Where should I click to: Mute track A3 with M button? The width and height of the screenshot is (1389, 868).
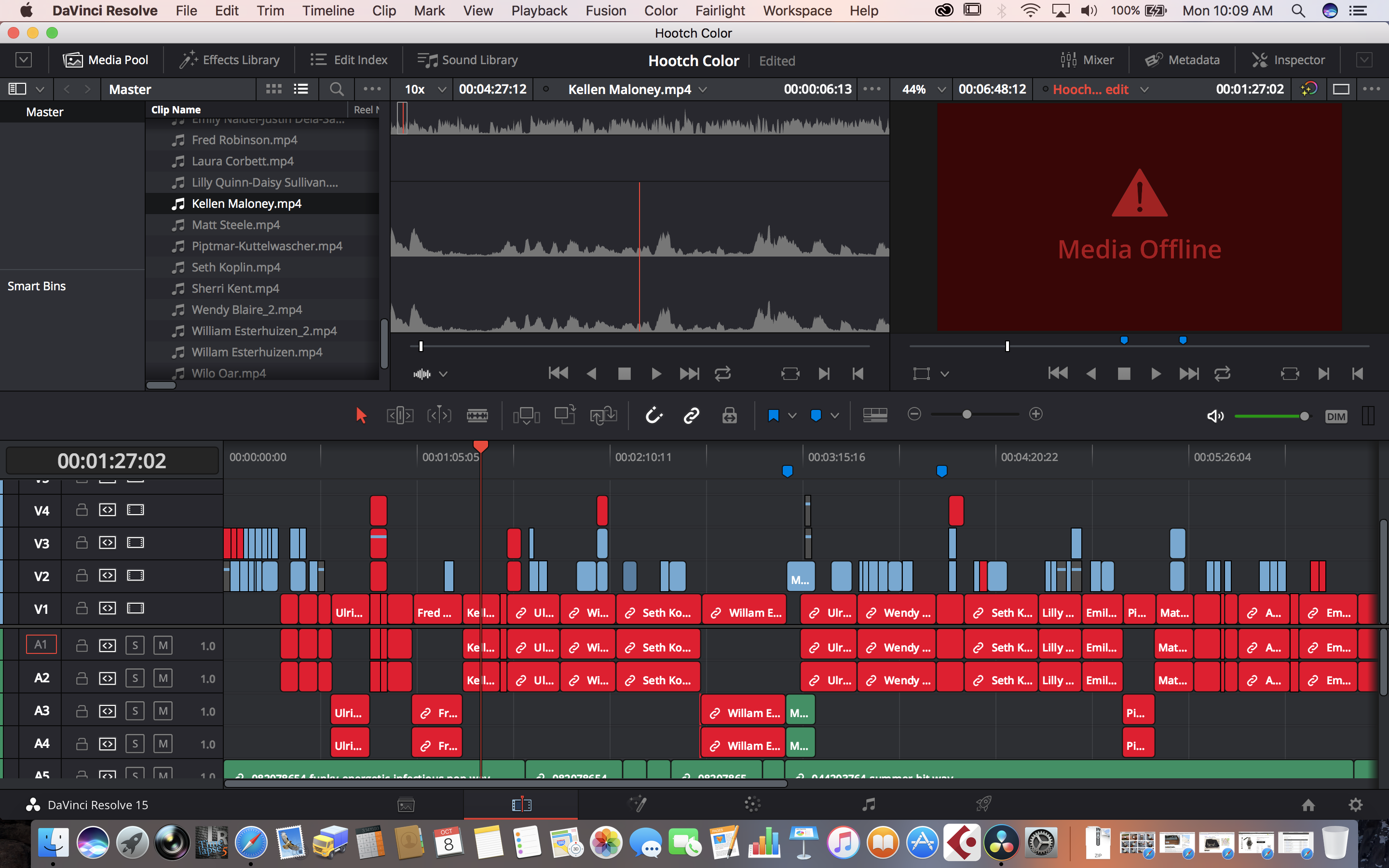(x=163, y=711)
